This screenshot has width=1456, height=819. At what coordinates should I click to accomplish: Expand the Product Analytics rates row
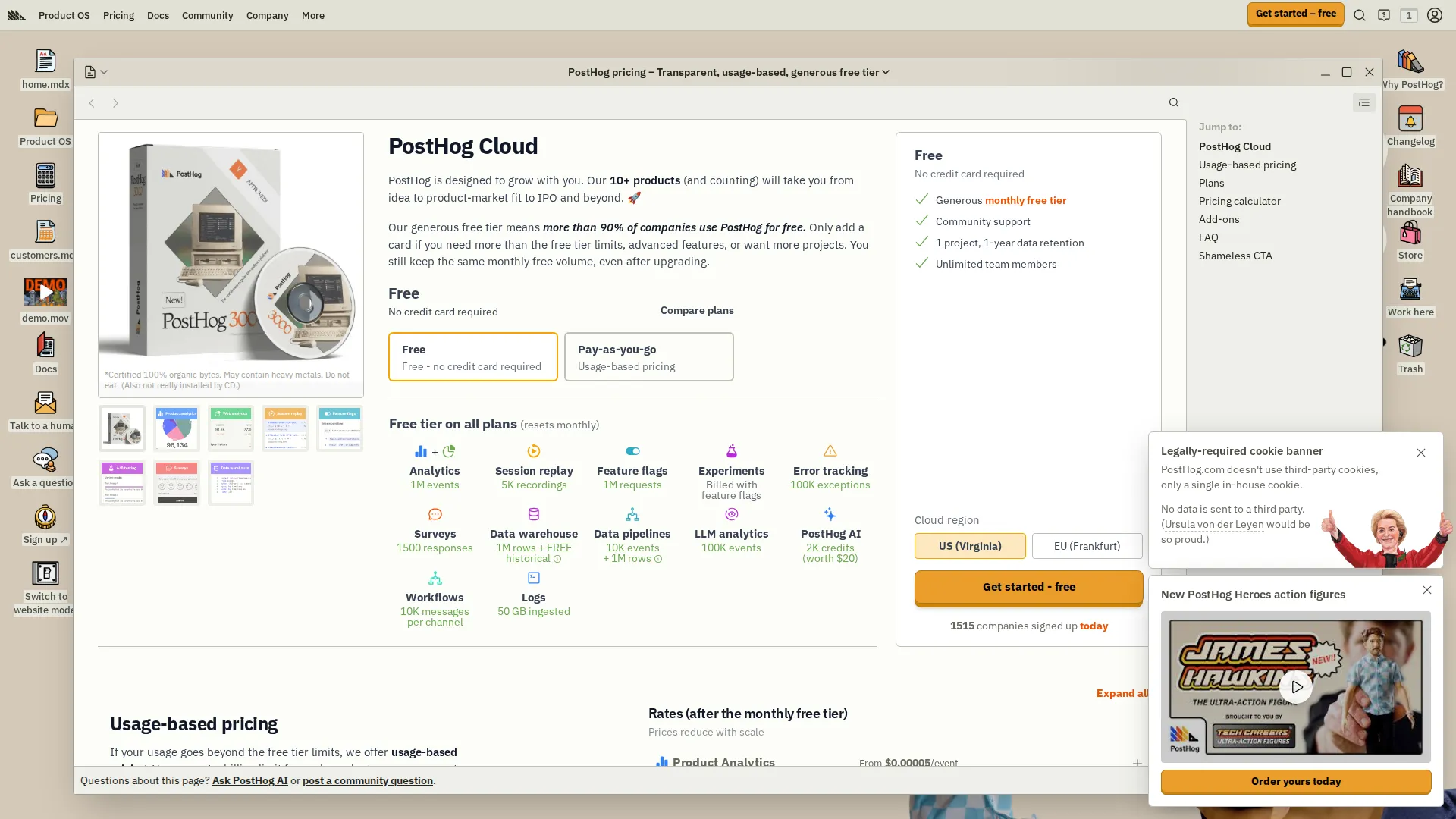[x=1137, y=764]
